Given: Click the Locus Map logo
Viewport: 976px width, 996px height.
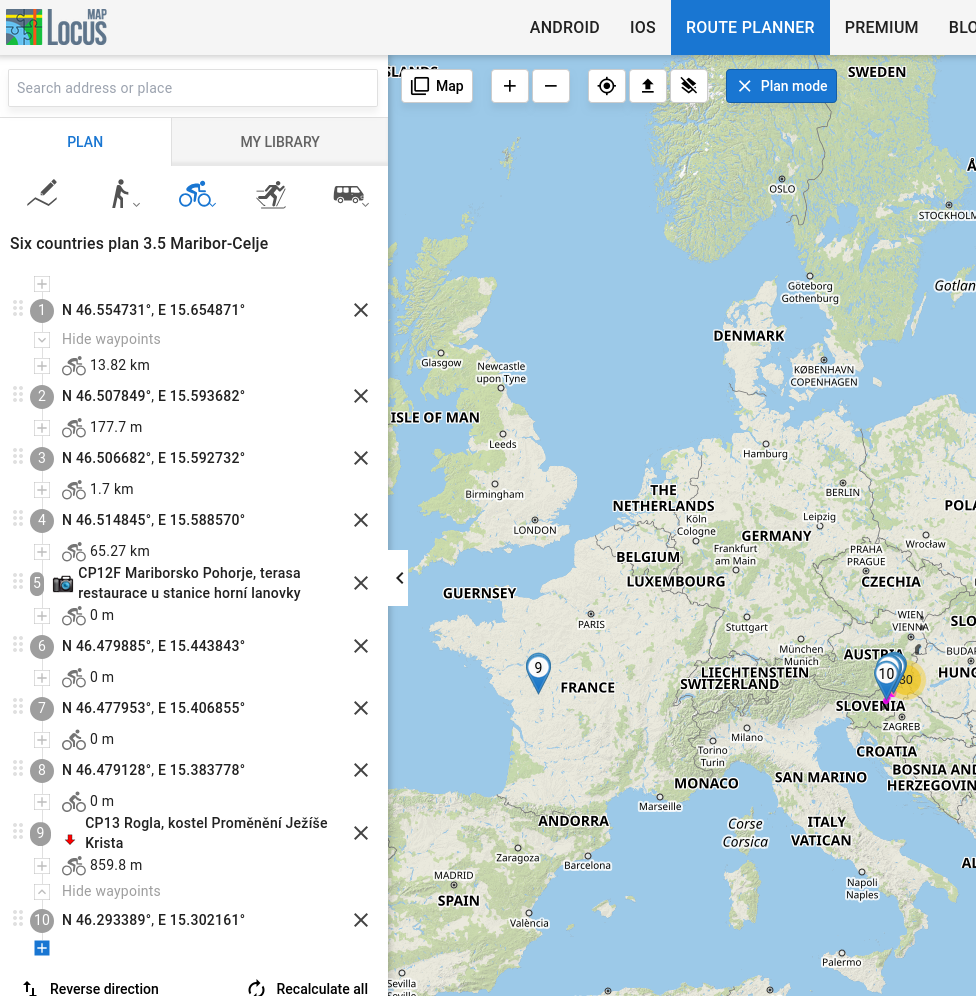Looking at the screenshot, I should [x=57, y=27].
